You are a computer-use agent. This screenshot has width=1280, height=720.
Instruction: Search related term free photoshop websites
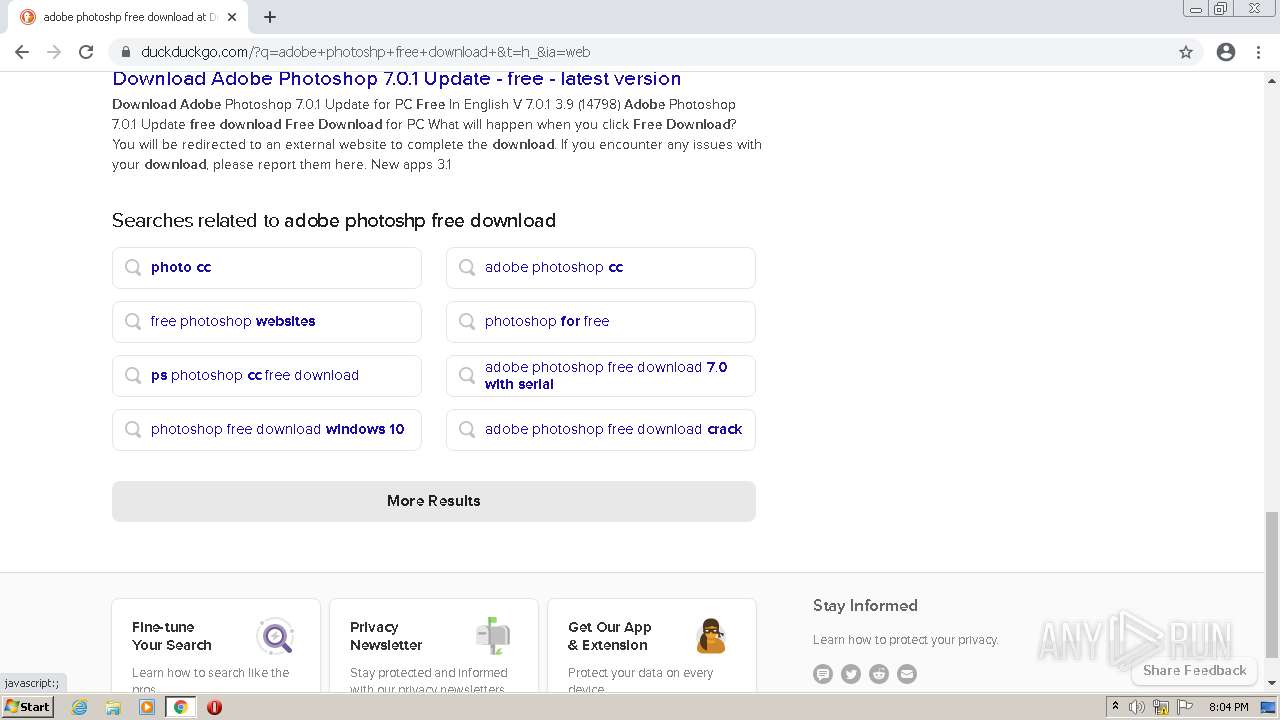click(x=267, y=321)
